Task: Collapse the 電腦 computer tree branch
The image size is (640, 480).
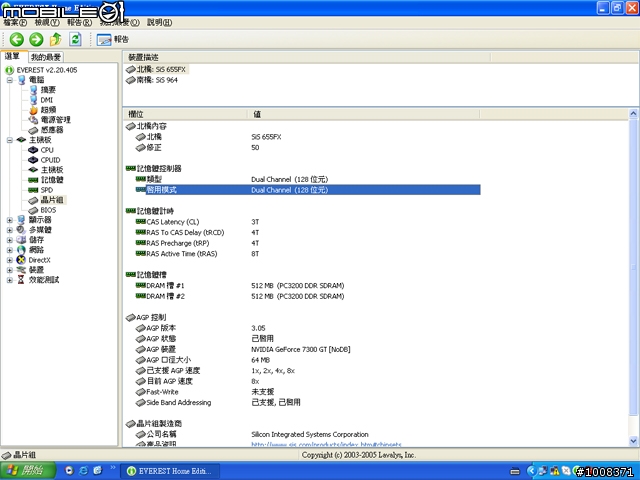Action: coord(9,80)
